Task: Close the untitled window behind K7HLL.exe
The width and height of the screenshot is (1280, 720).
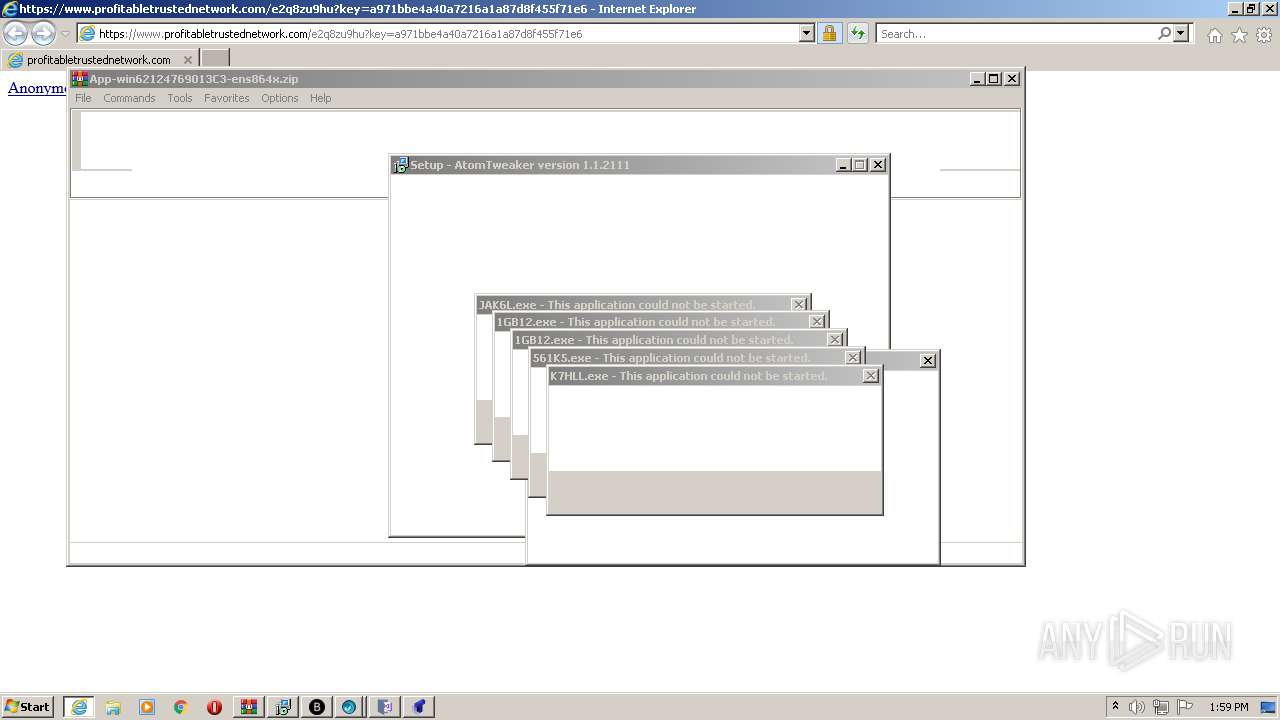Action: (x=928, y=360)
